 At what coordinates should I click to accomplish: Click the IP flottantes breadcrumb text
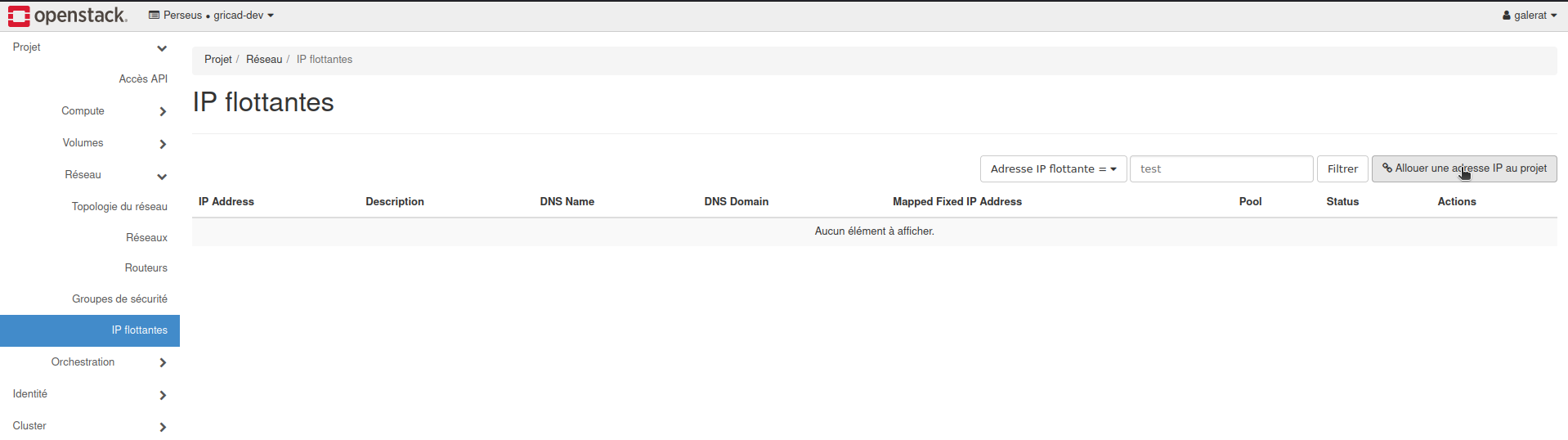(x=325, y=60)
